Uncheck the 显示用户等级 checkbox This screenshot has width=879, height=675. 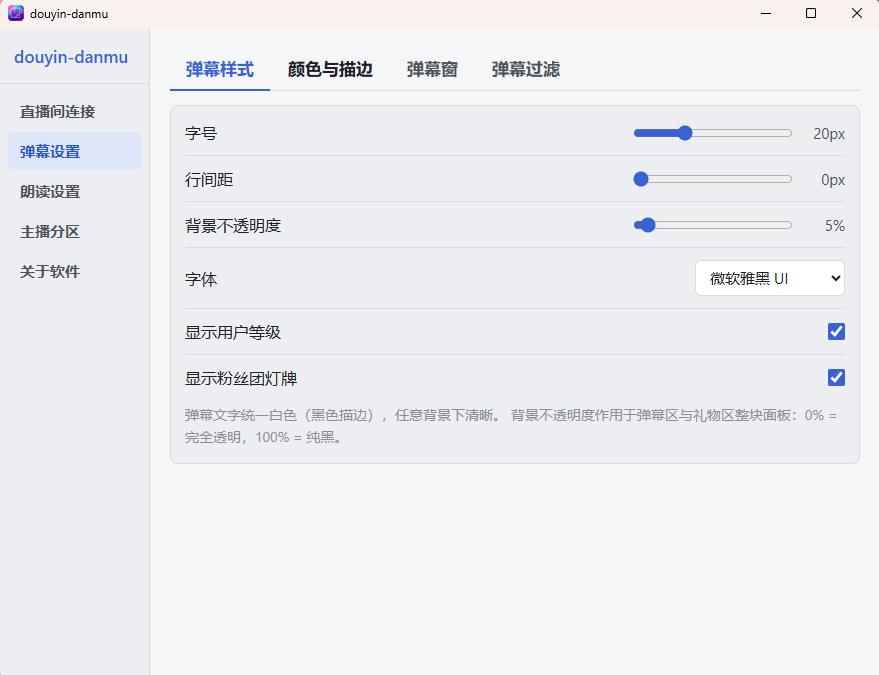point(836,332)
